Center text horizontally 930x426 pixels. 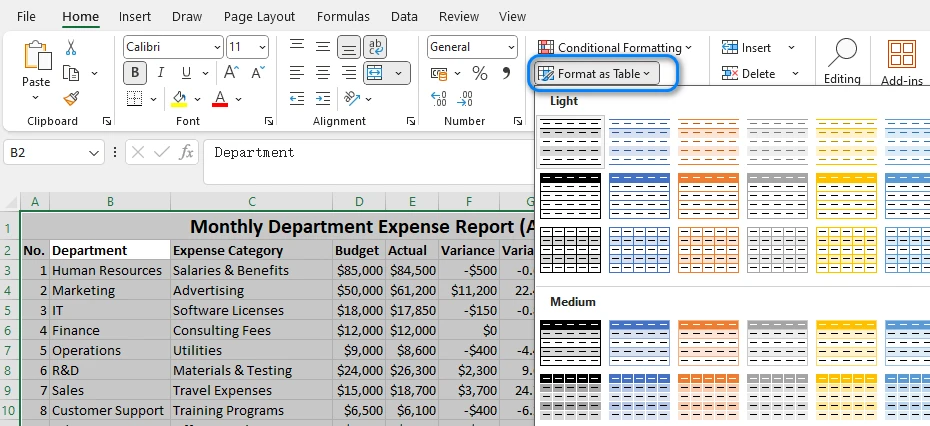coord(323,73)
